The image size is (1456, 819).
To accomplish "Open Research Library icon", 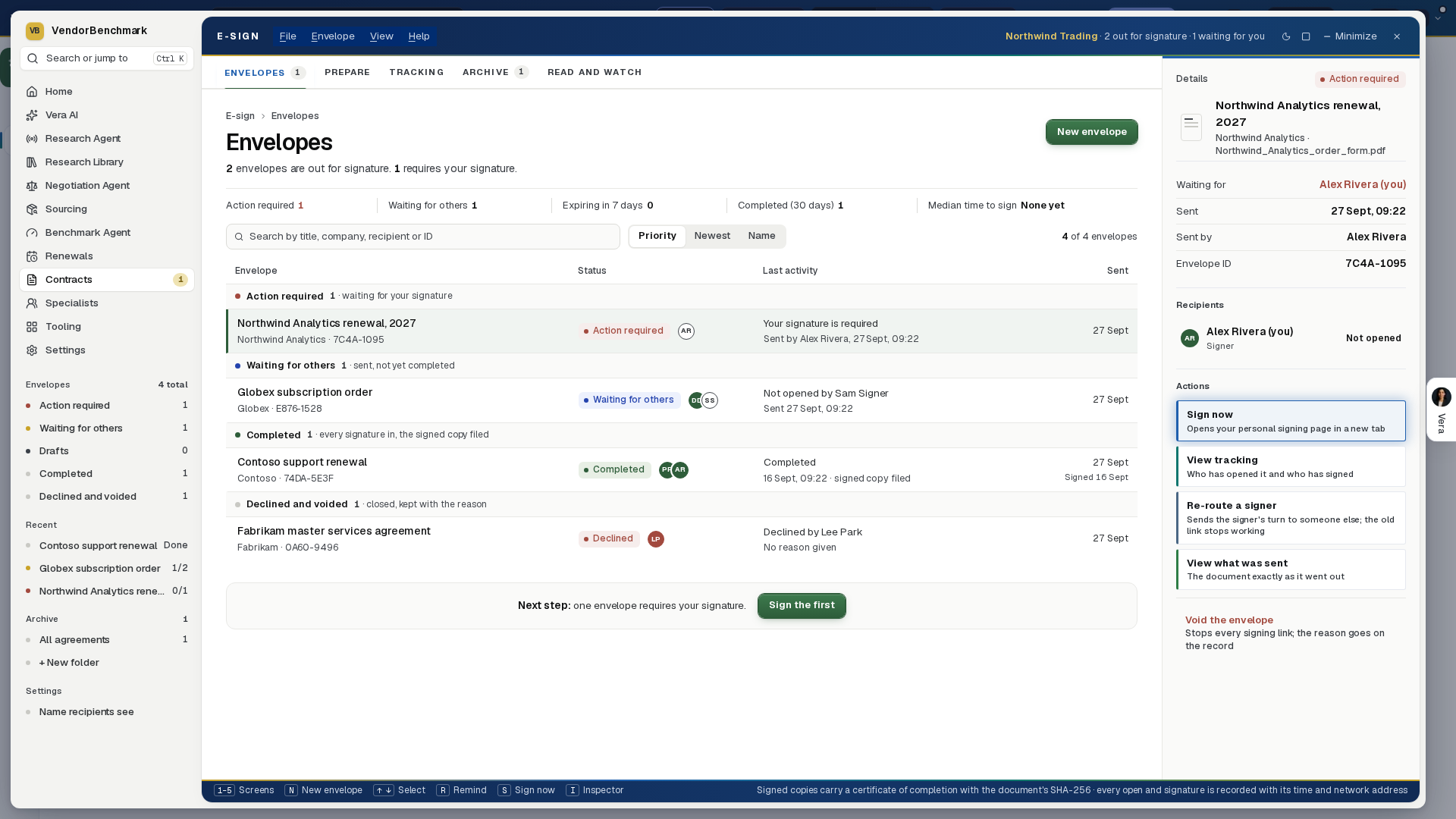I will point(32,162).
